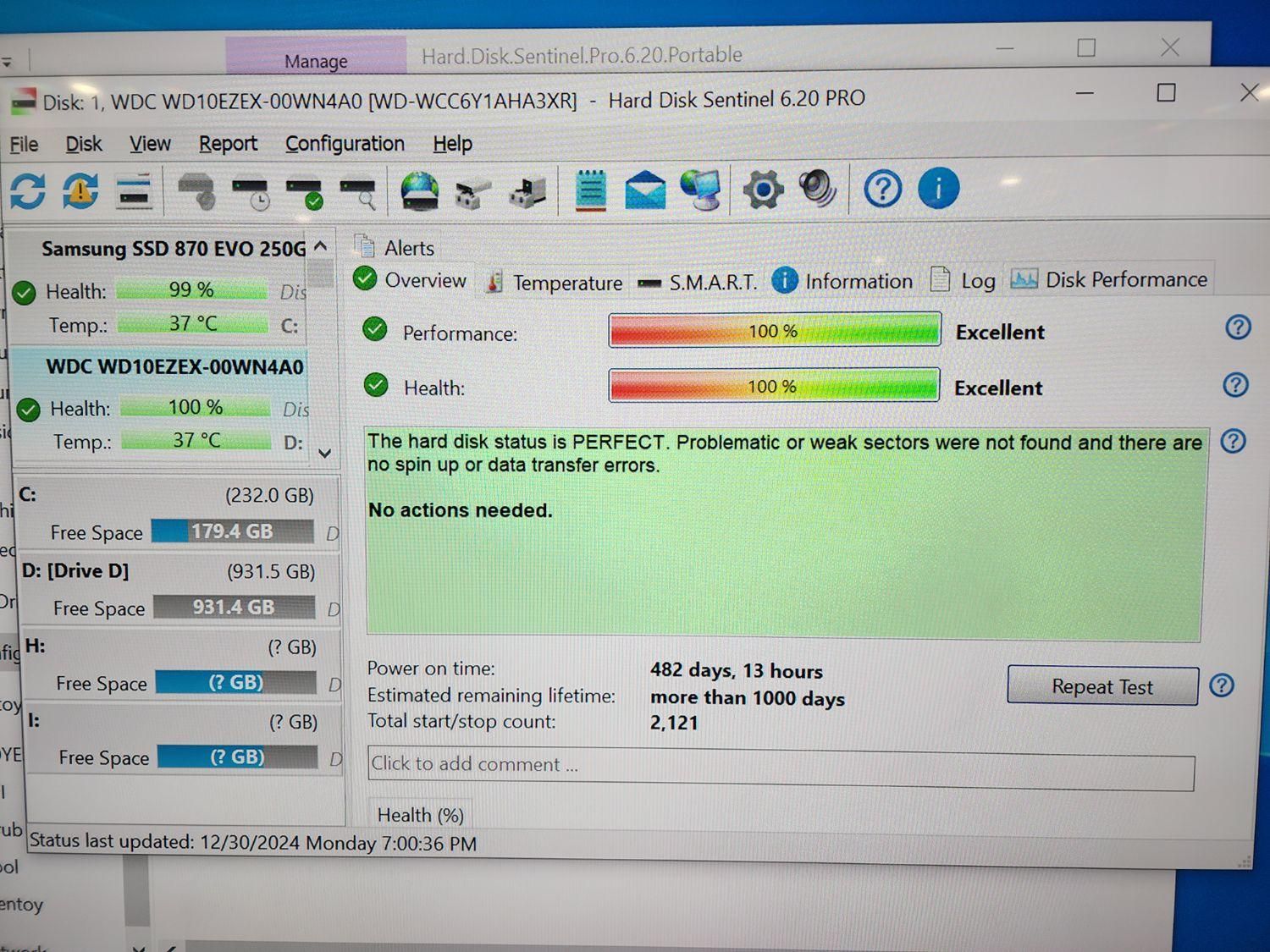Click the Alerts page icon
The image size is (1270, 952).
[x=364, y=246]
